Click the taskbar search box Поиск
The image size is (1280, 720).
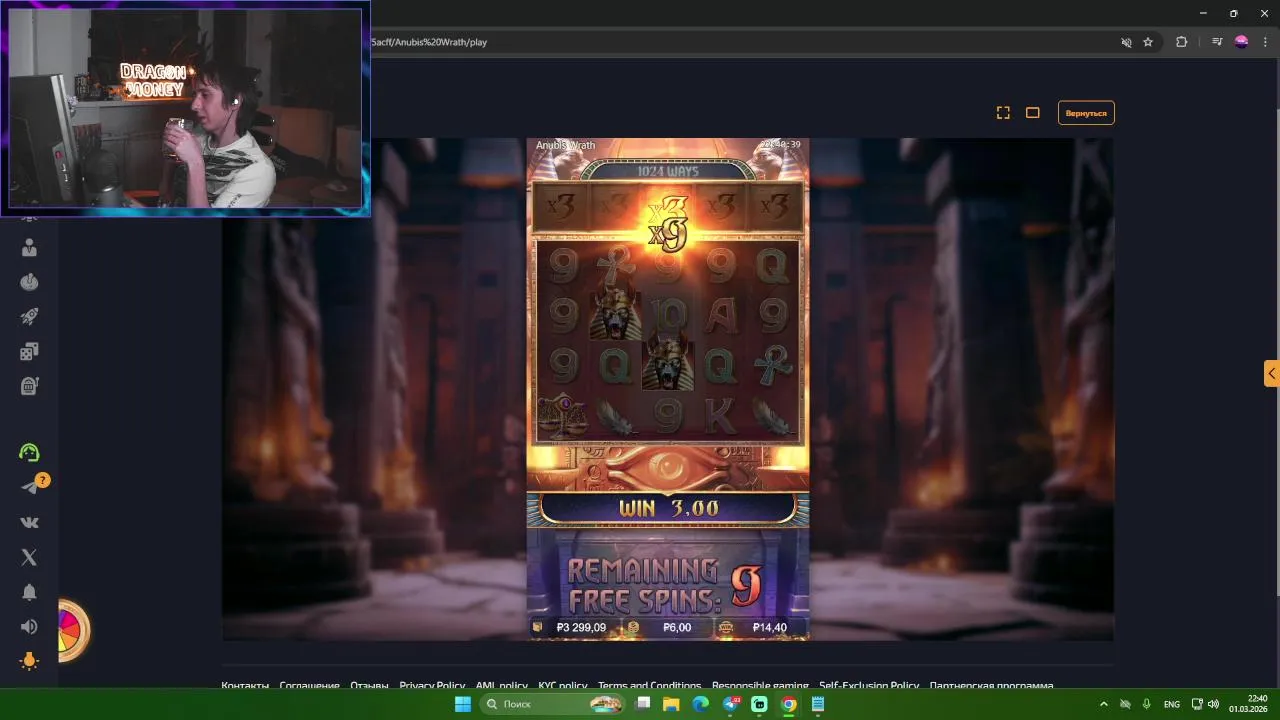[x=551, y=704]
